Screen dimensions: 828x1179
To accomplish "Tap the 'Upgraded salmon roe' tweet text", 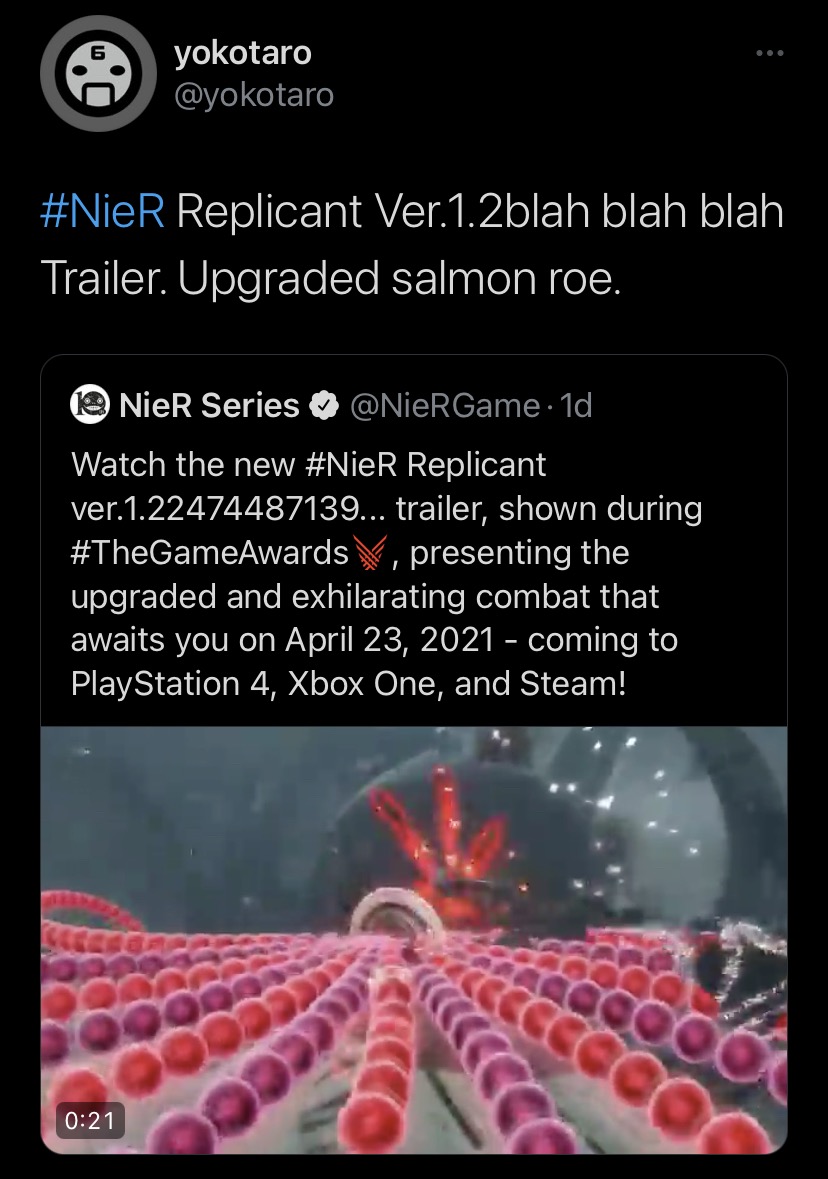I will (400, 280).
